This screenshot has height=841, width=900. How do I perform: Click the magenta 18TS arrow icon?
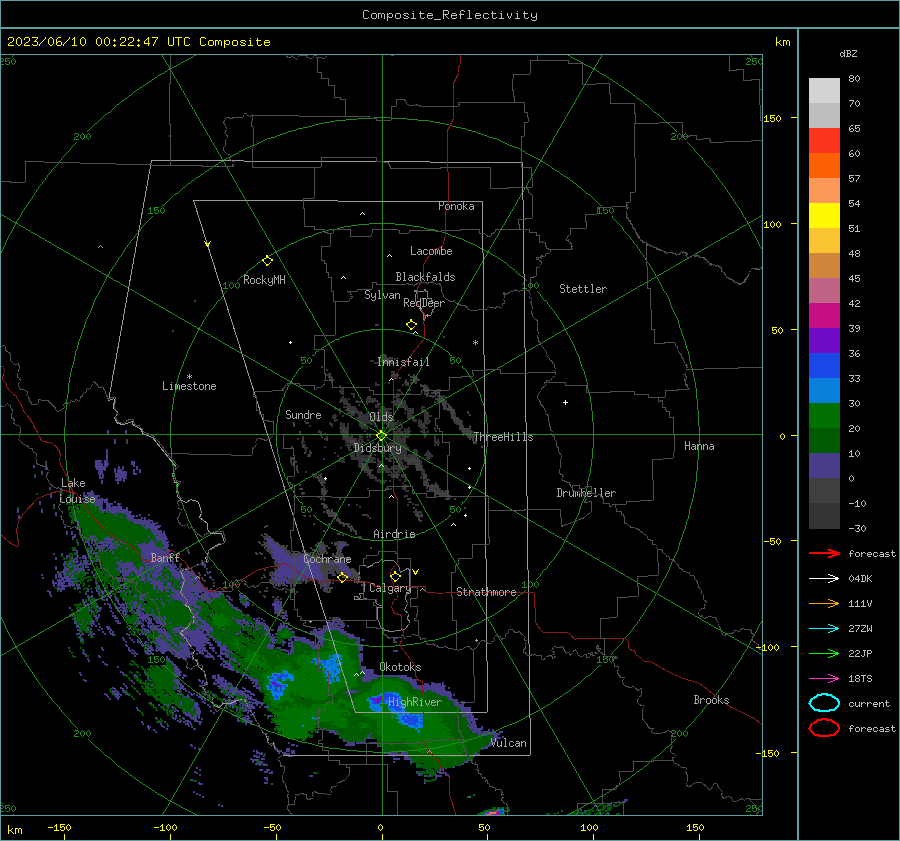point(824,679)
